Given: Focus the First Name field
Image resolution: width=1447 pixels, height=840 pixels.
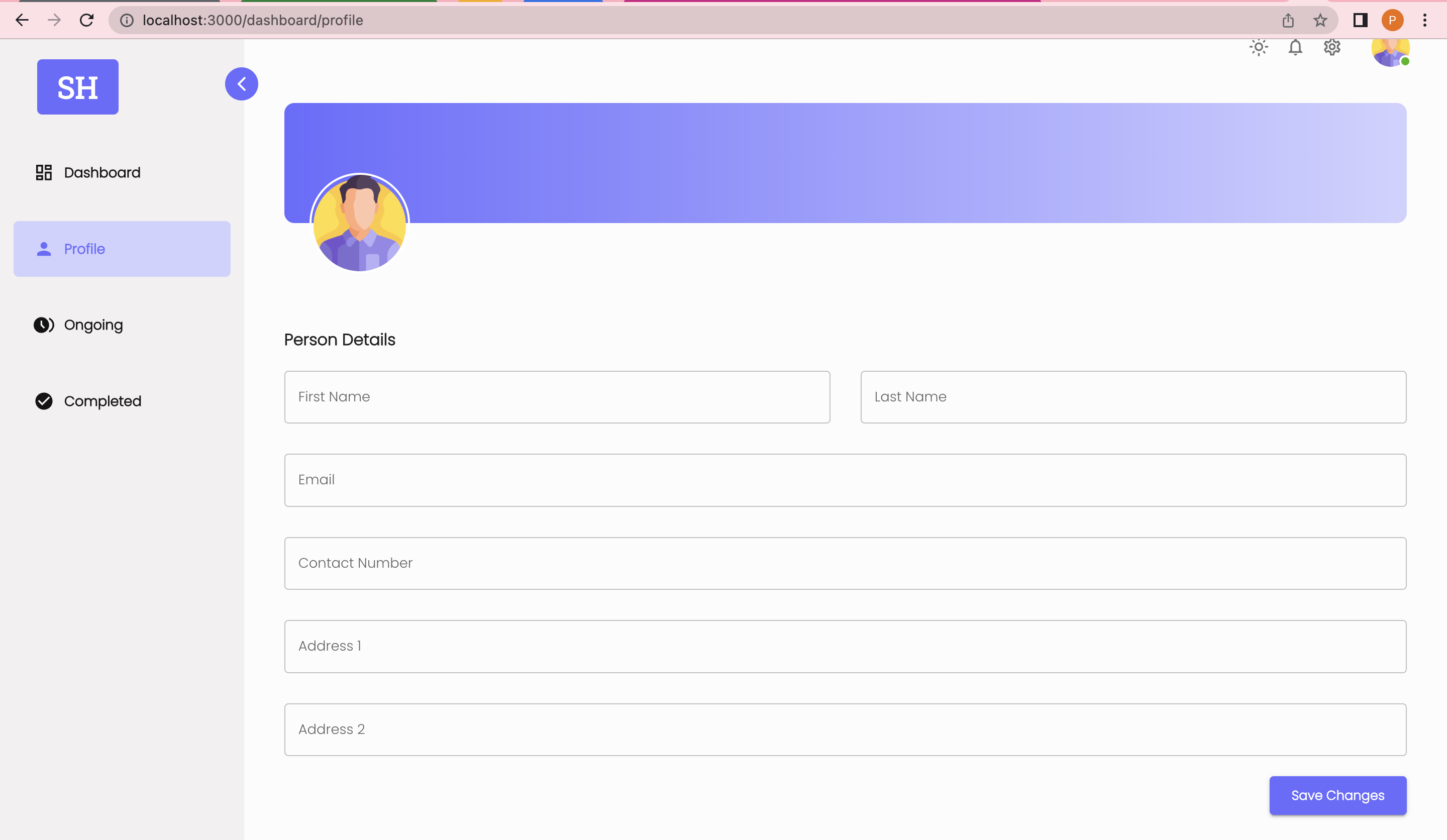Looking at the screenshot, I should click(556, 397).
